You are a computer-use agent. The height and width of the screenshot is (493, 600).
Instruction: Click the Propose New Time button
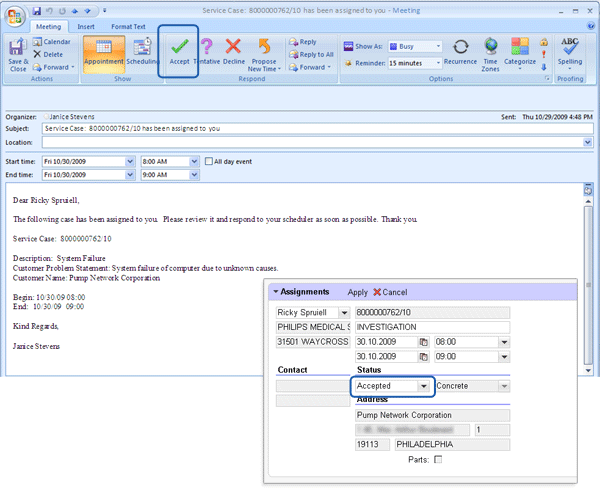coord(266,52)
